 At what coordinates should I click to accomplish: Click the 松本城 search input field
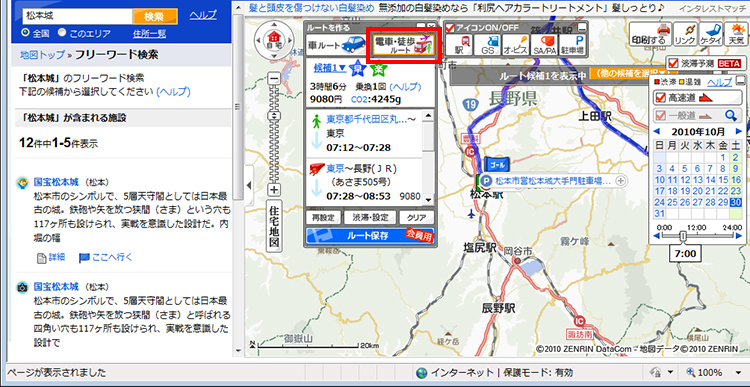(77, 16)
